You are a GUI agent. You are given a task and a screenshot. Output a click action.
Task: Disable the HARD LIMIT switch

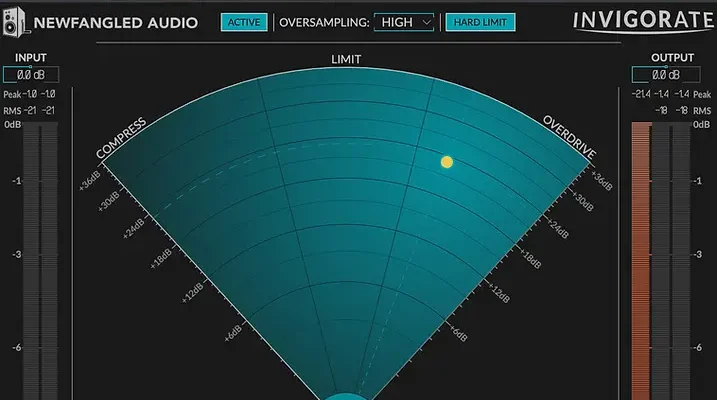point(479,21)
